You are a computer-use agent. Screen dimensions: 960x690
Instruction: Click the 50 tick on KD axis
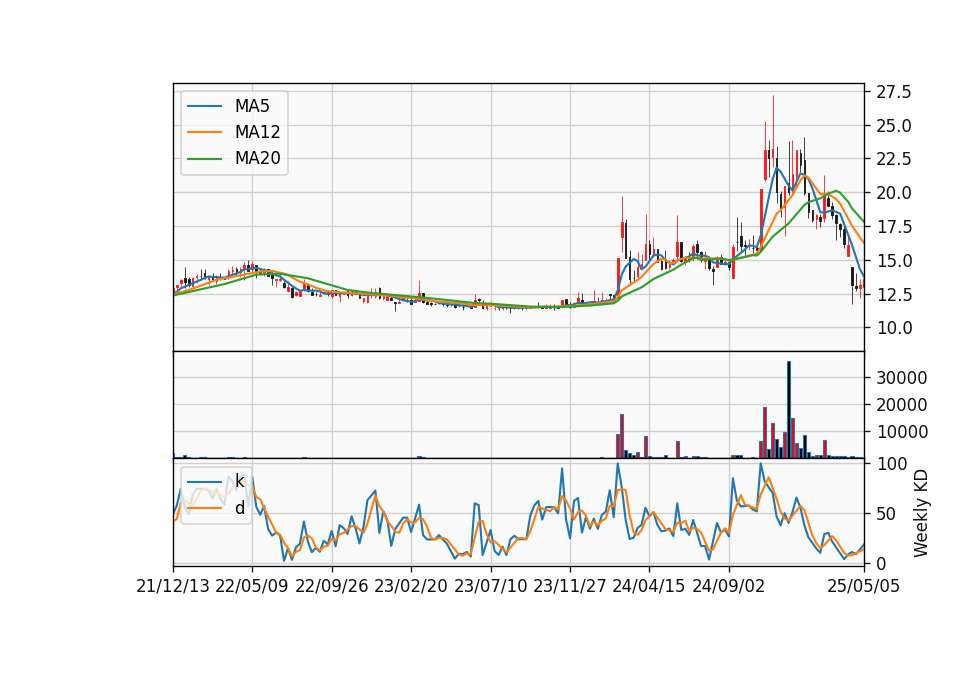tap(886, 514)
